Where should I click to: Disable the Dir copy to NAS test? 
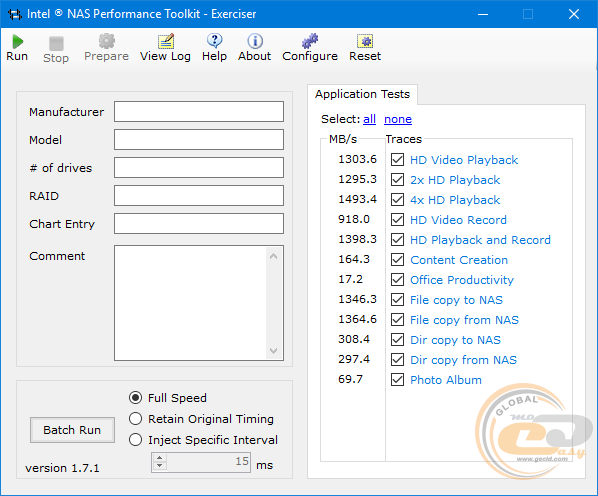[397, 339]
